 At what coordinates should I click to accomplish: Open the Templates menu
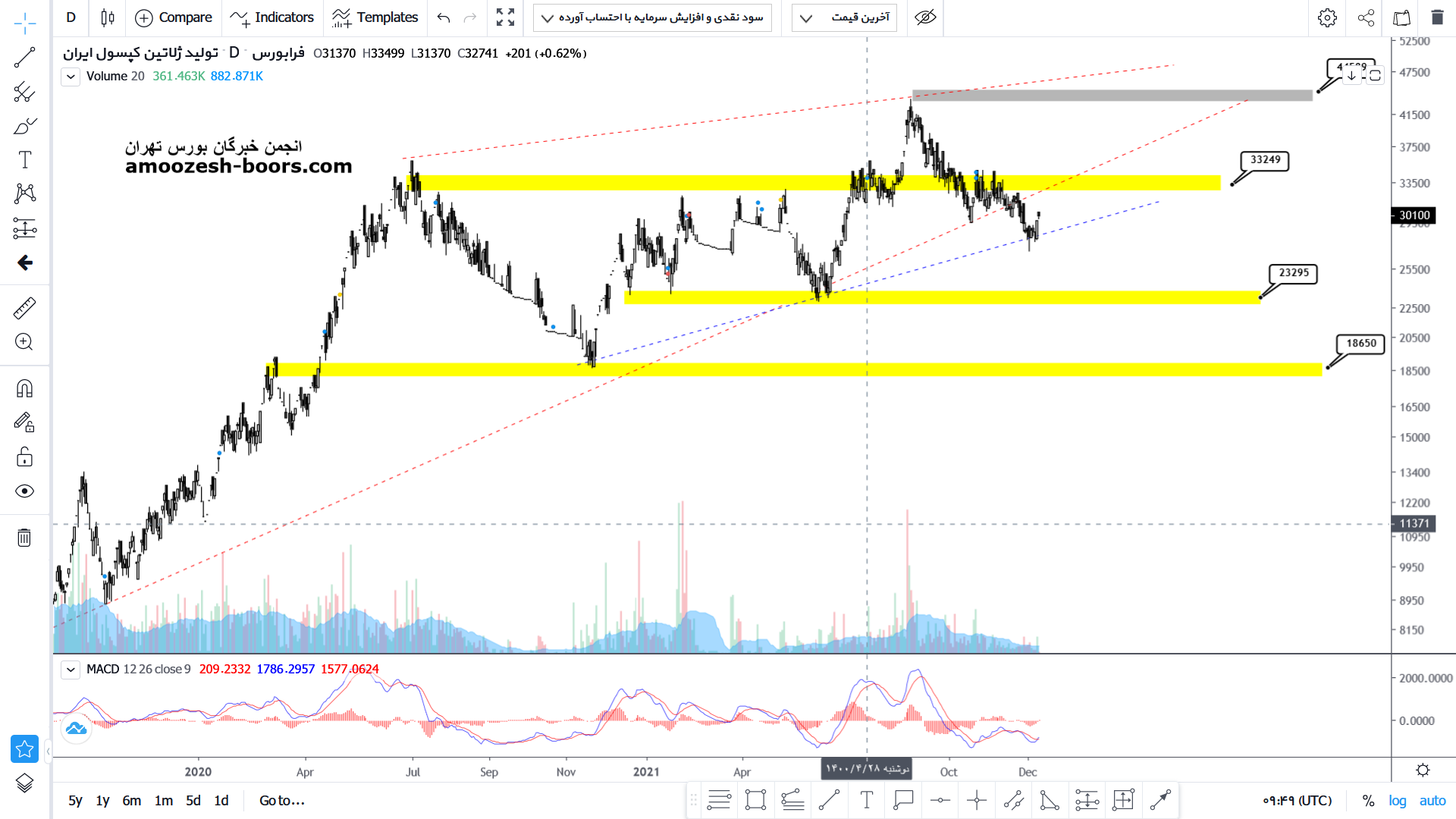click(x=375, y=17)
